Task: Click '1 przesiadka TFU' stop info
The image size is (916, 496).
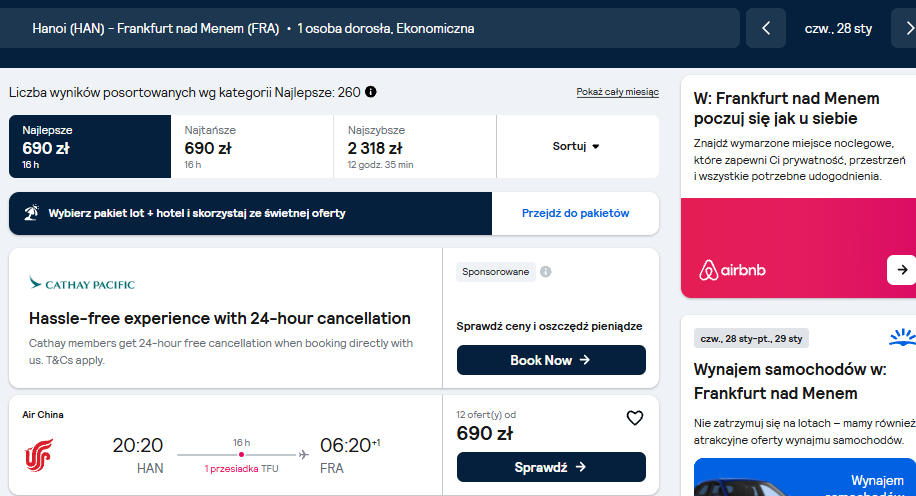Action: (241, 469)
